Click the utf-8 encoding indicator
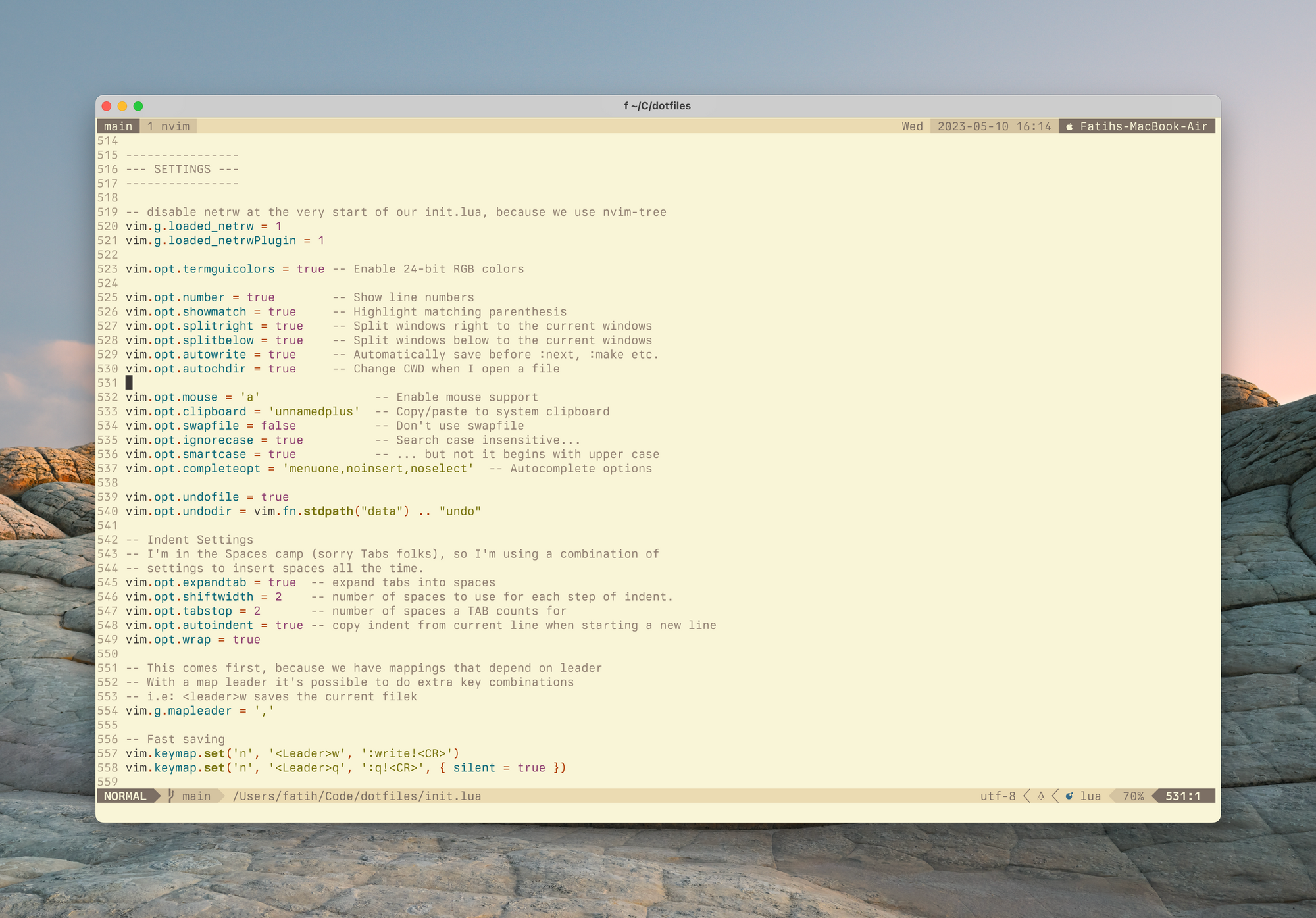 click(x=998, y=796)
